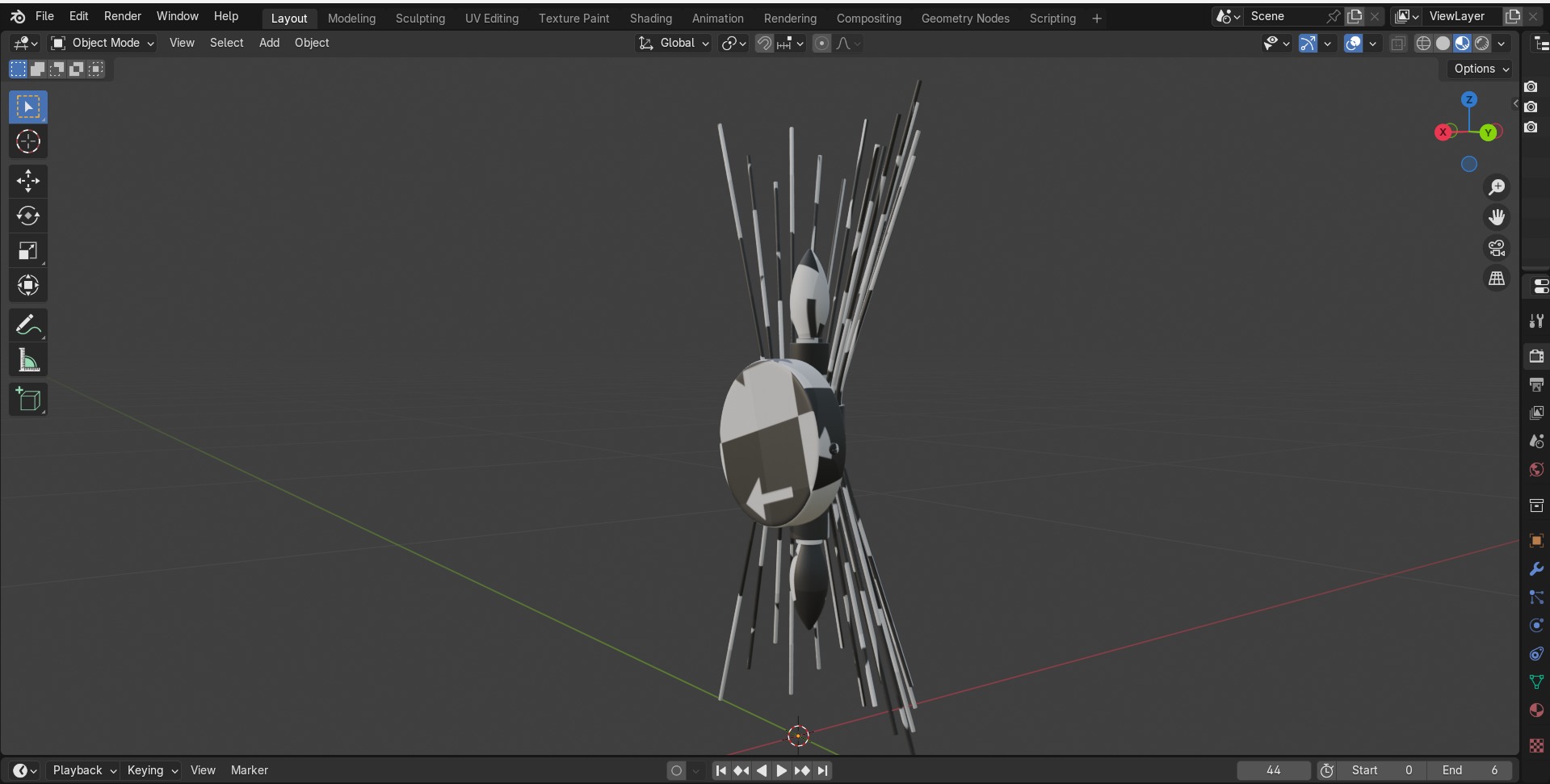
Task: Choose the Measure tool
Action: [28, 360]
